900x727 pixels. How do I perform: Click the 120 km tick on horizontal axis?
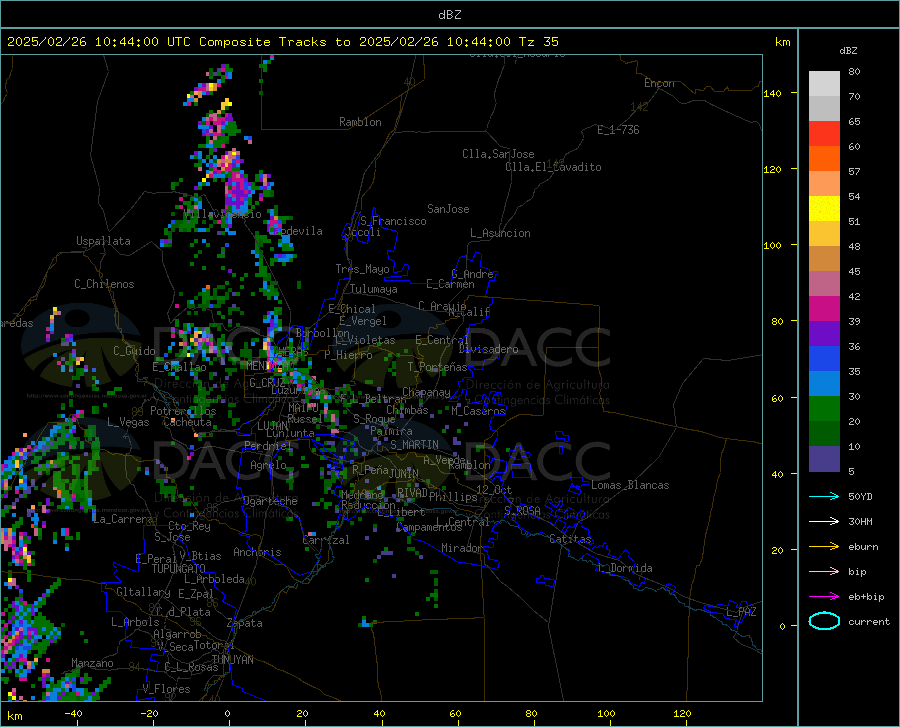coord(682,714)
